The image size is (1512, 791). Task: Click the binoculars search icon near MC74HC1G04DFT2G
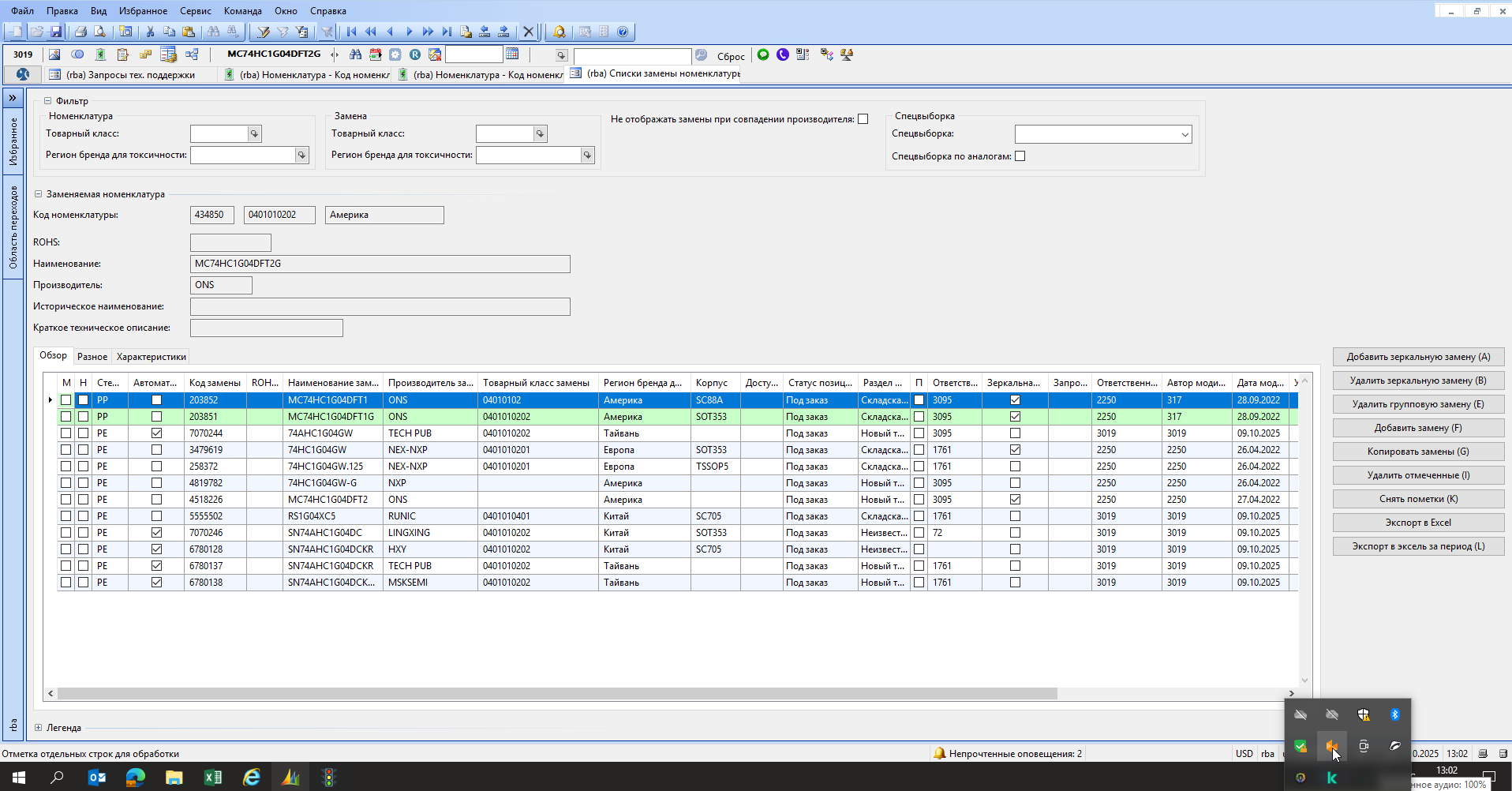coord(356,54)
